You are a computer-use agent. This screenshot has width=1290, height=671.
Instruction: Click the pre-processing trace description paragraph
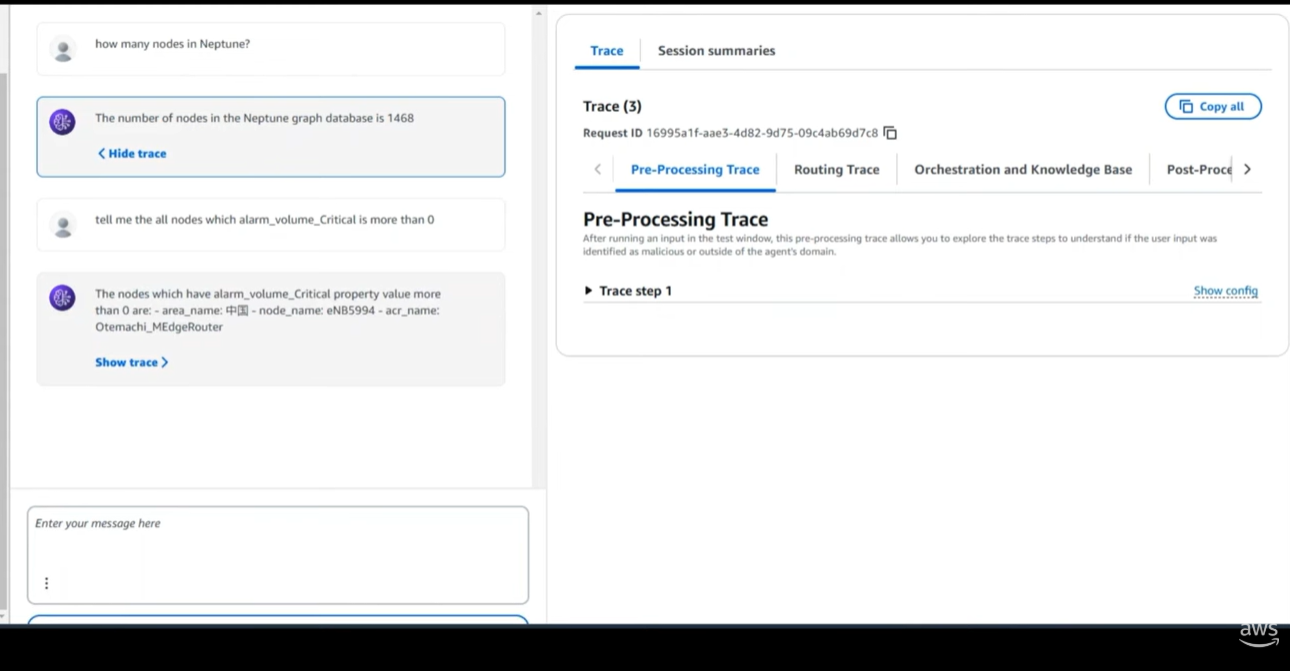point(900,245)
